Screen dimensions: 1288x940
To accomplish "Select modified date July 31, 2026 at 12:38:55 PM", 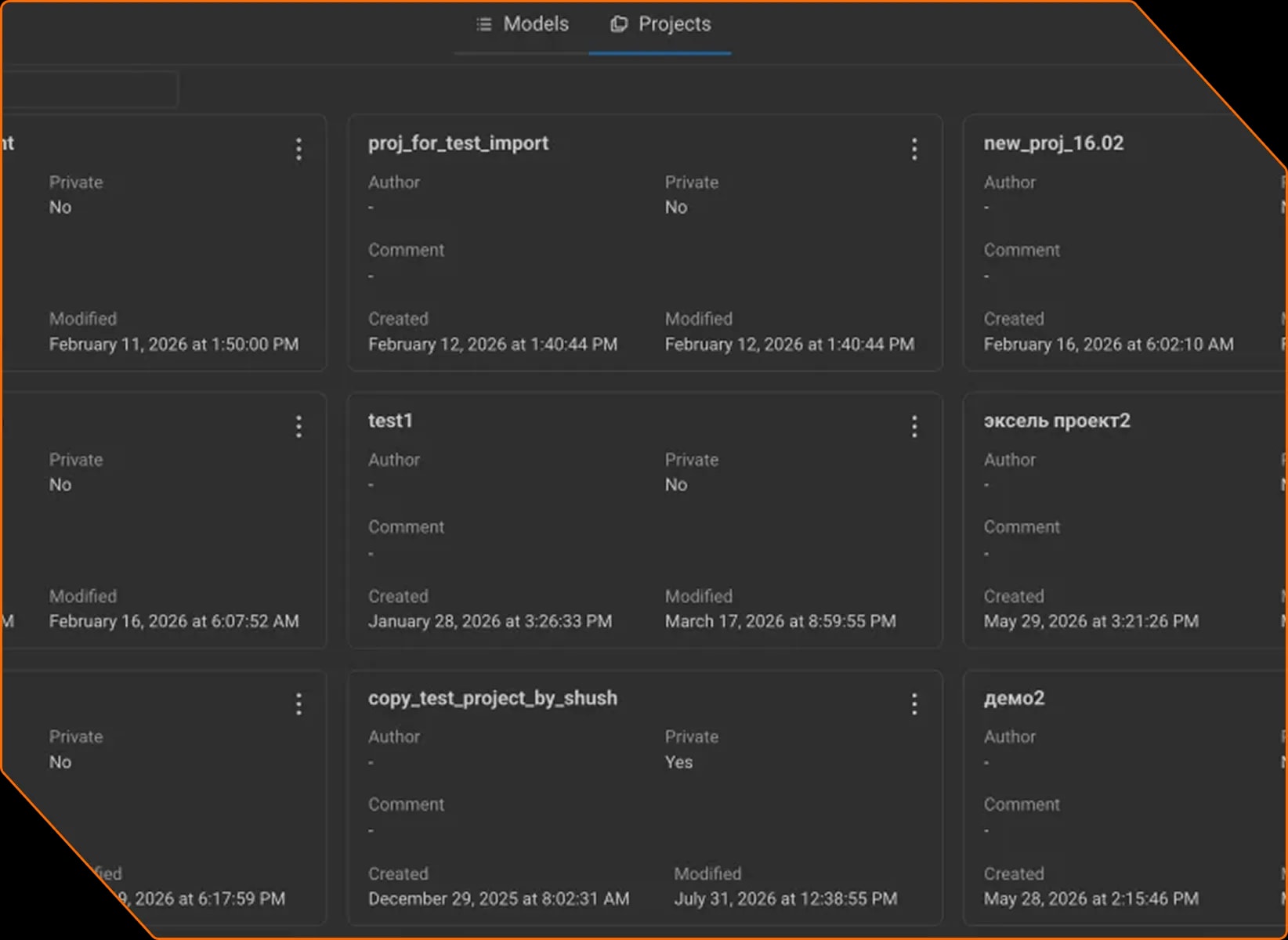I will [786, 898].
